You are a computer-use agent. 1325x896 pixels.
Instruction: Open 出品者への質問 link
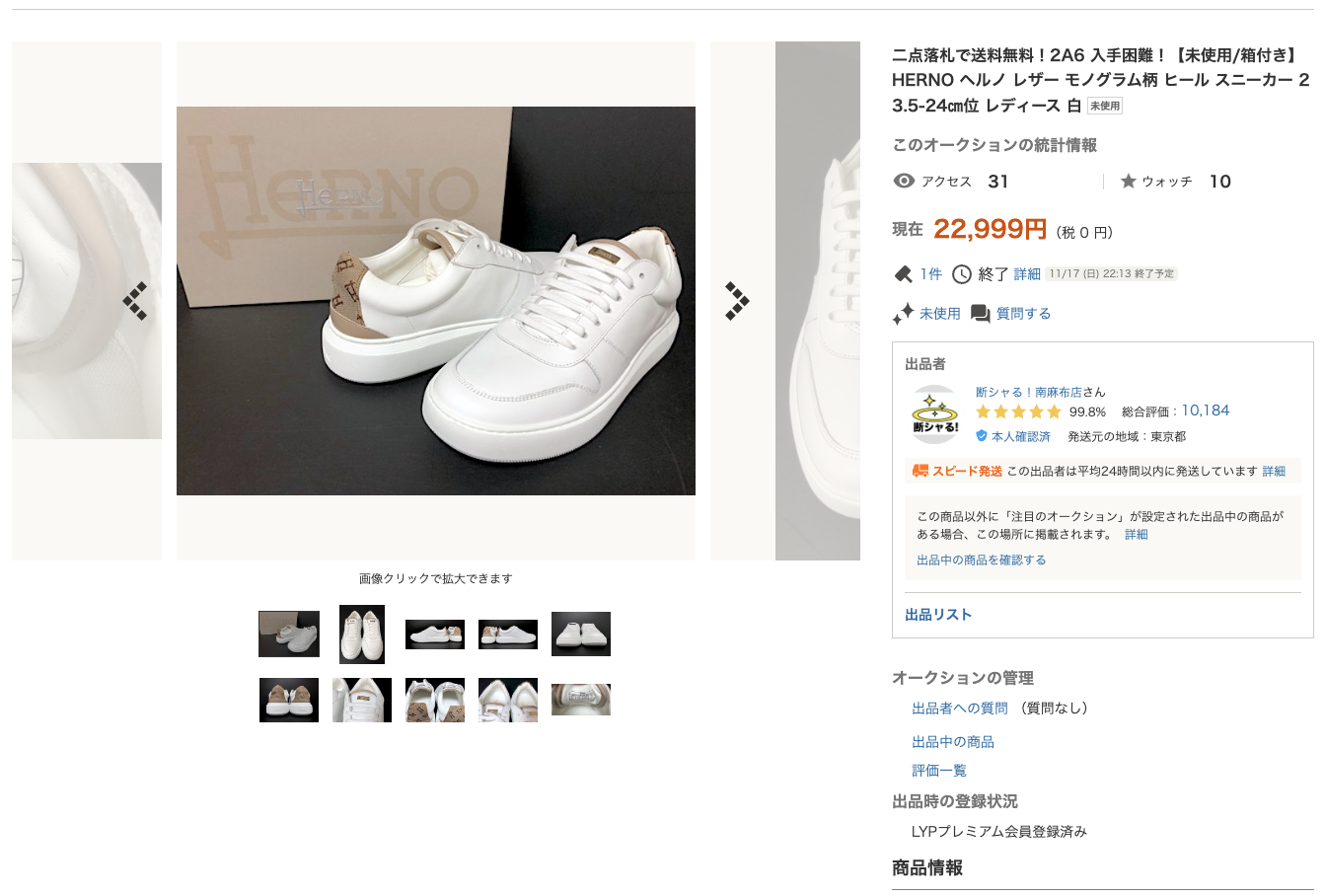point(959,708)
